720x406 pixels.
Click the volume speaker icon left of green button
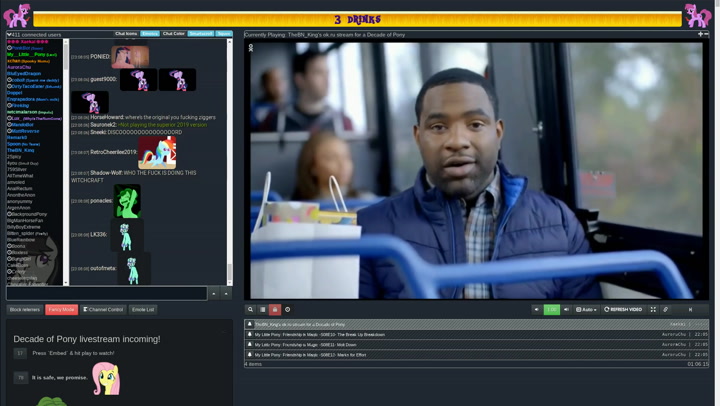coord(537,310)
